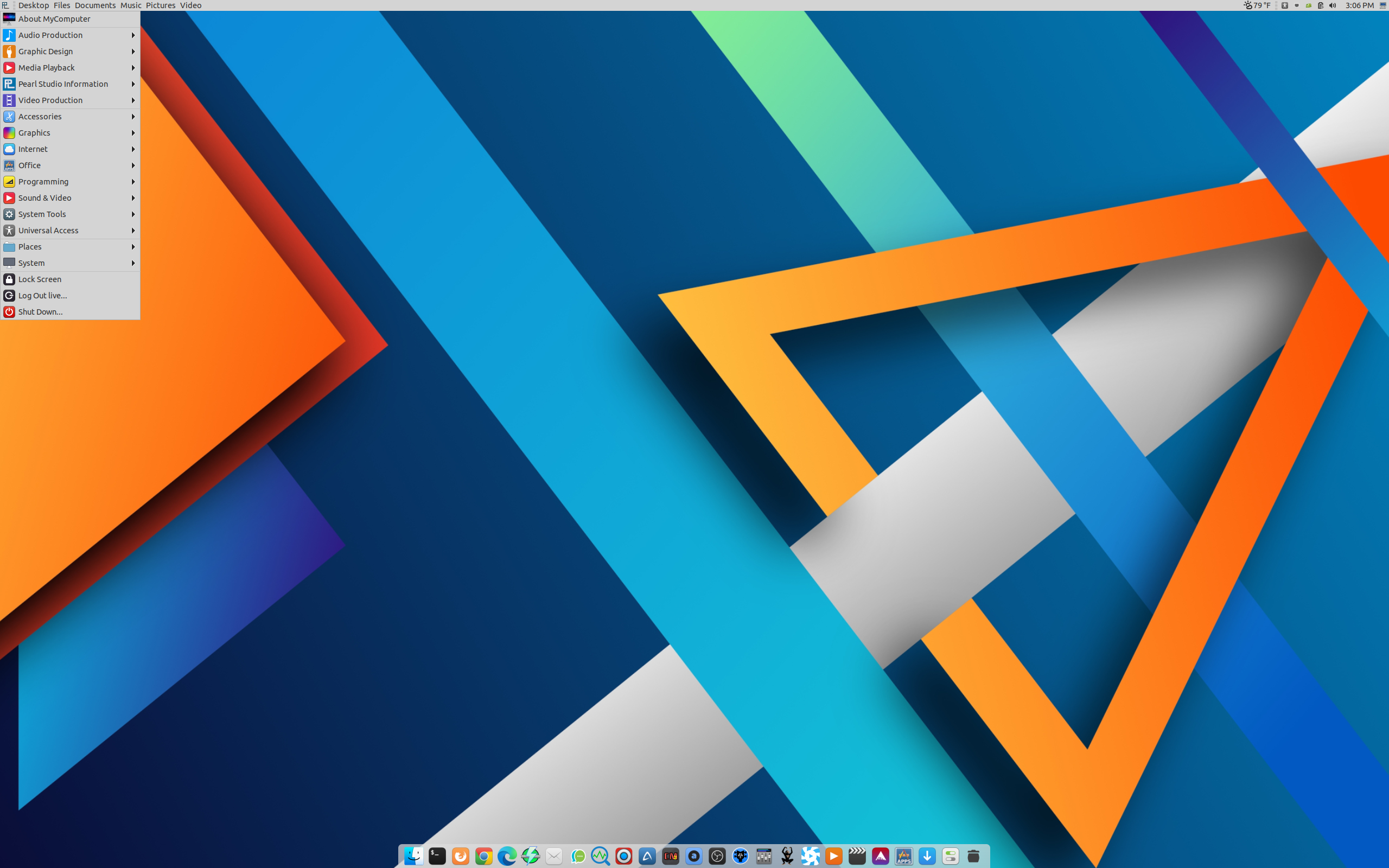Launch the system monitor magnifier dock icon
This screenshot has width=1389, height=868.
coord(601,856)
